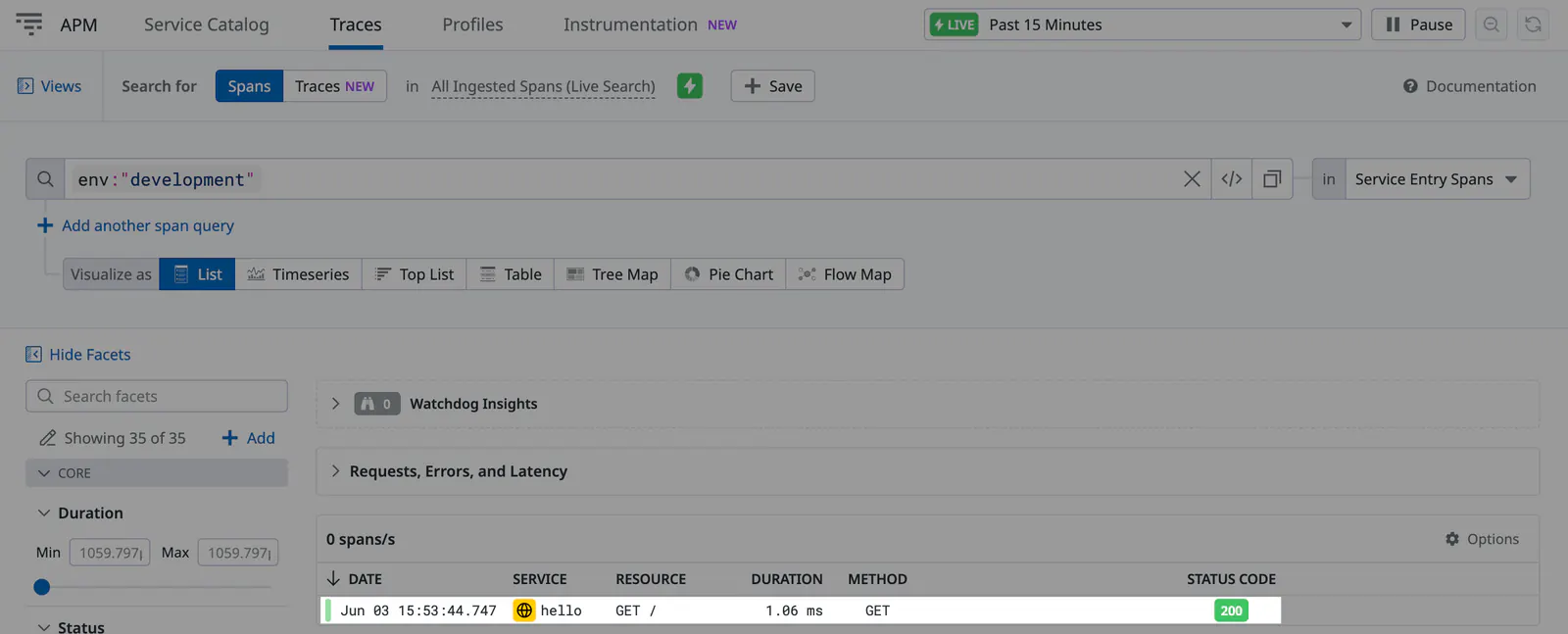Click the Options gear icon
Image resolution: width=1568 pixels, height=634 pixels.
click(1452, 539)
